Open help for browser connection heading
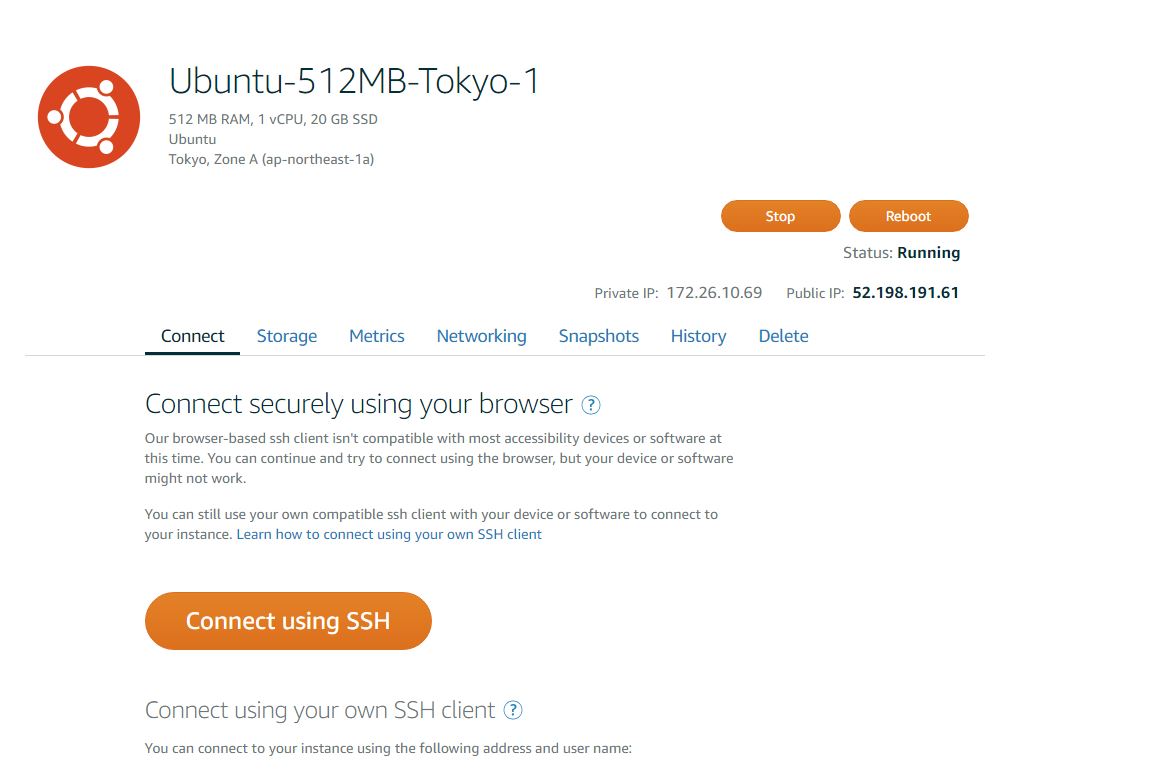The height and width of the screenshot is (770, 1159). (x=591, y=405)
